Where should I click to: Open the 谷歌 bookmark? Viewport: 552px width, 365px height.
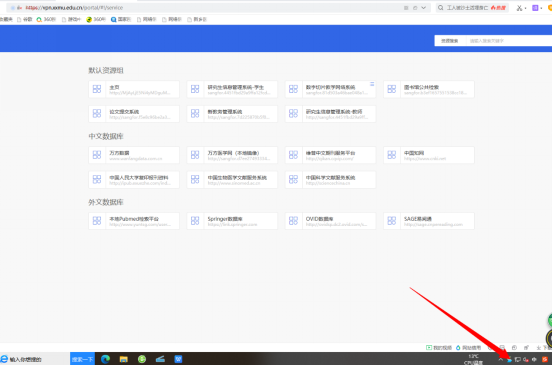point(25,19)
